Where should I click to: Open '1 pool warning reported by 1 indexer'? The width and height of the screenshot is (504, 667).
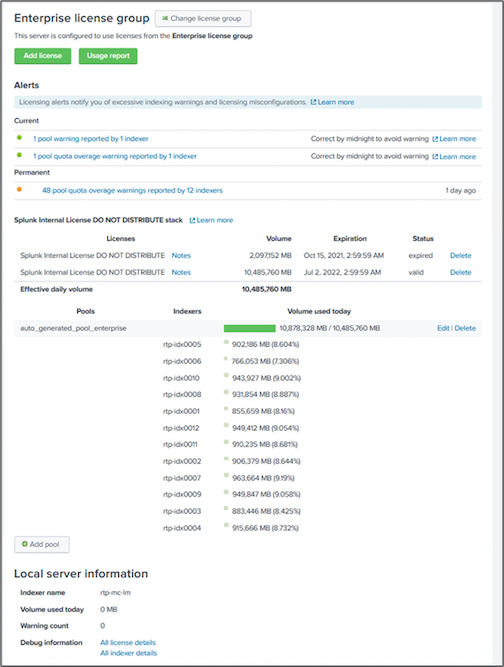[91, 139]
